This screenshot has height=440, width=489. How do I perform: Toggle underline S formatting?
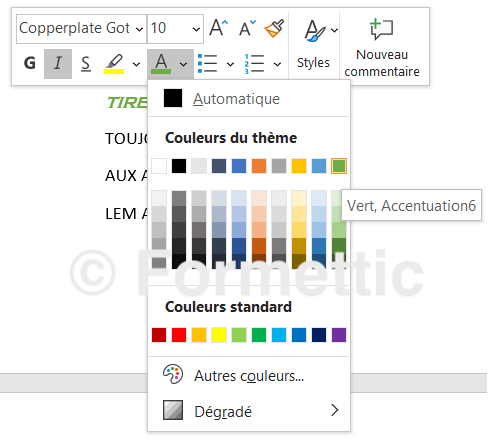tap(86, 63)
